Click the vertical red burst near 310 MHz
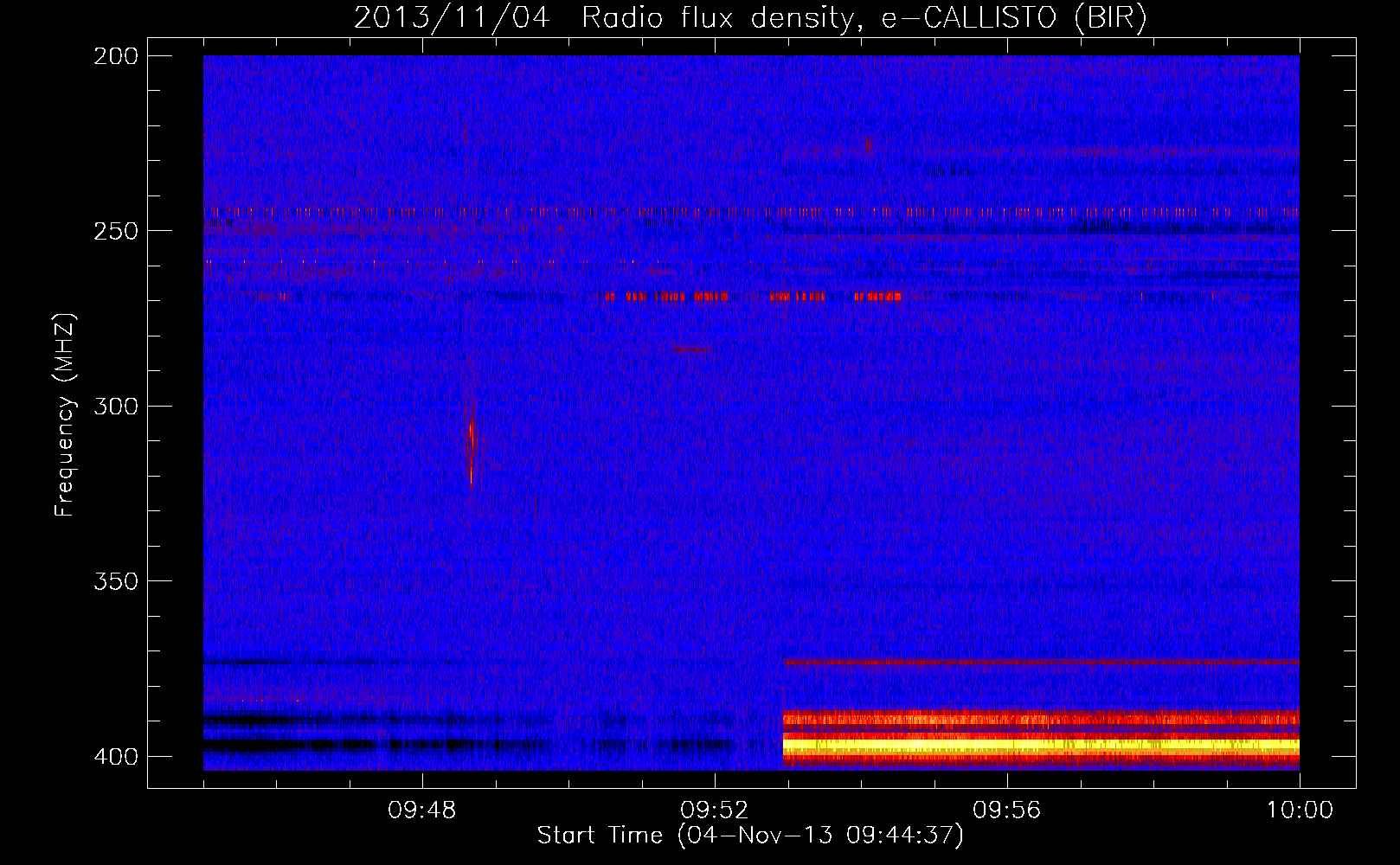This screenshot has width=1400, height=865. click(x=471, y=446)
